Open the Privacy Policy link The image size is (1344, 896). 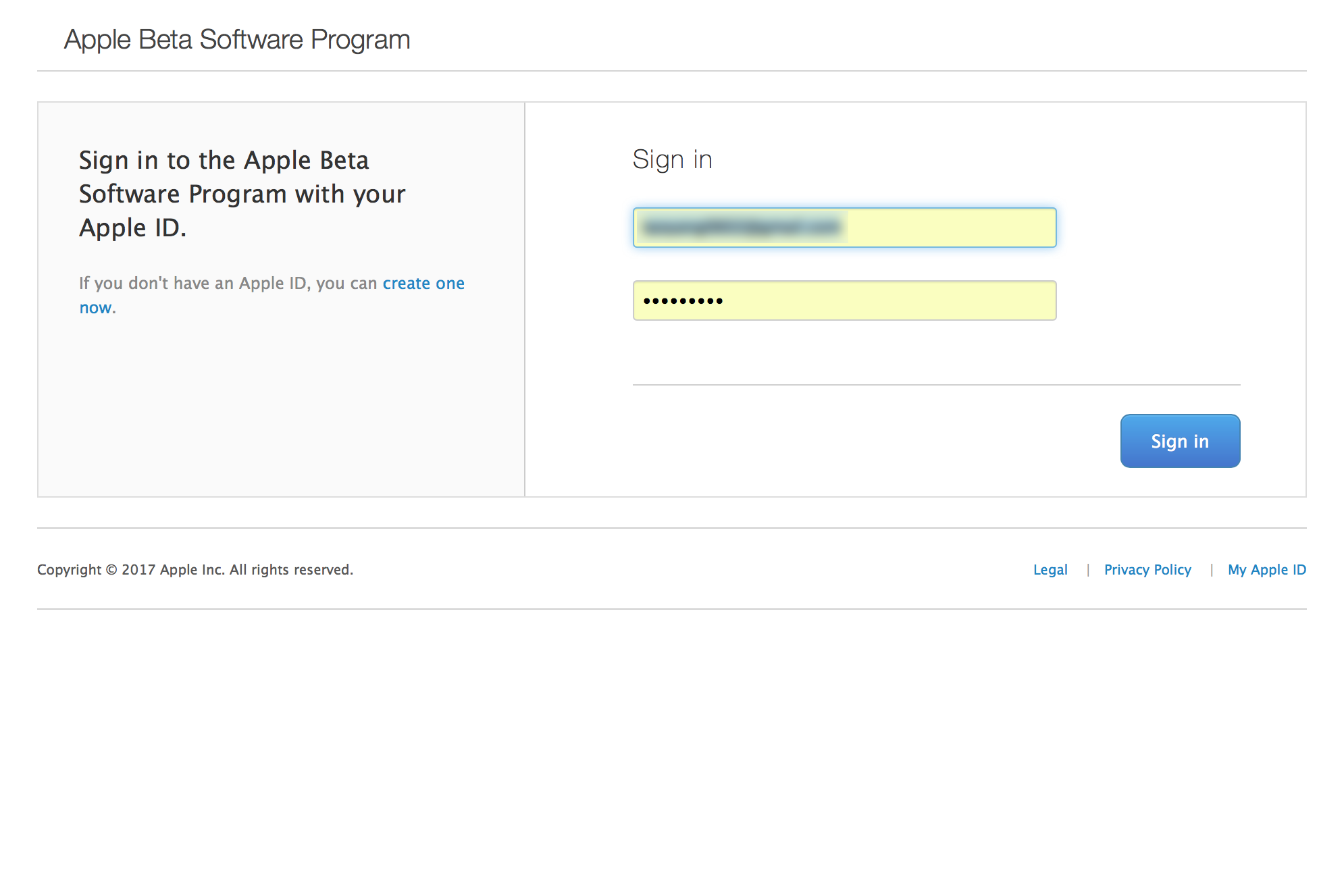pyautogui.click(x=1147, y=569)
